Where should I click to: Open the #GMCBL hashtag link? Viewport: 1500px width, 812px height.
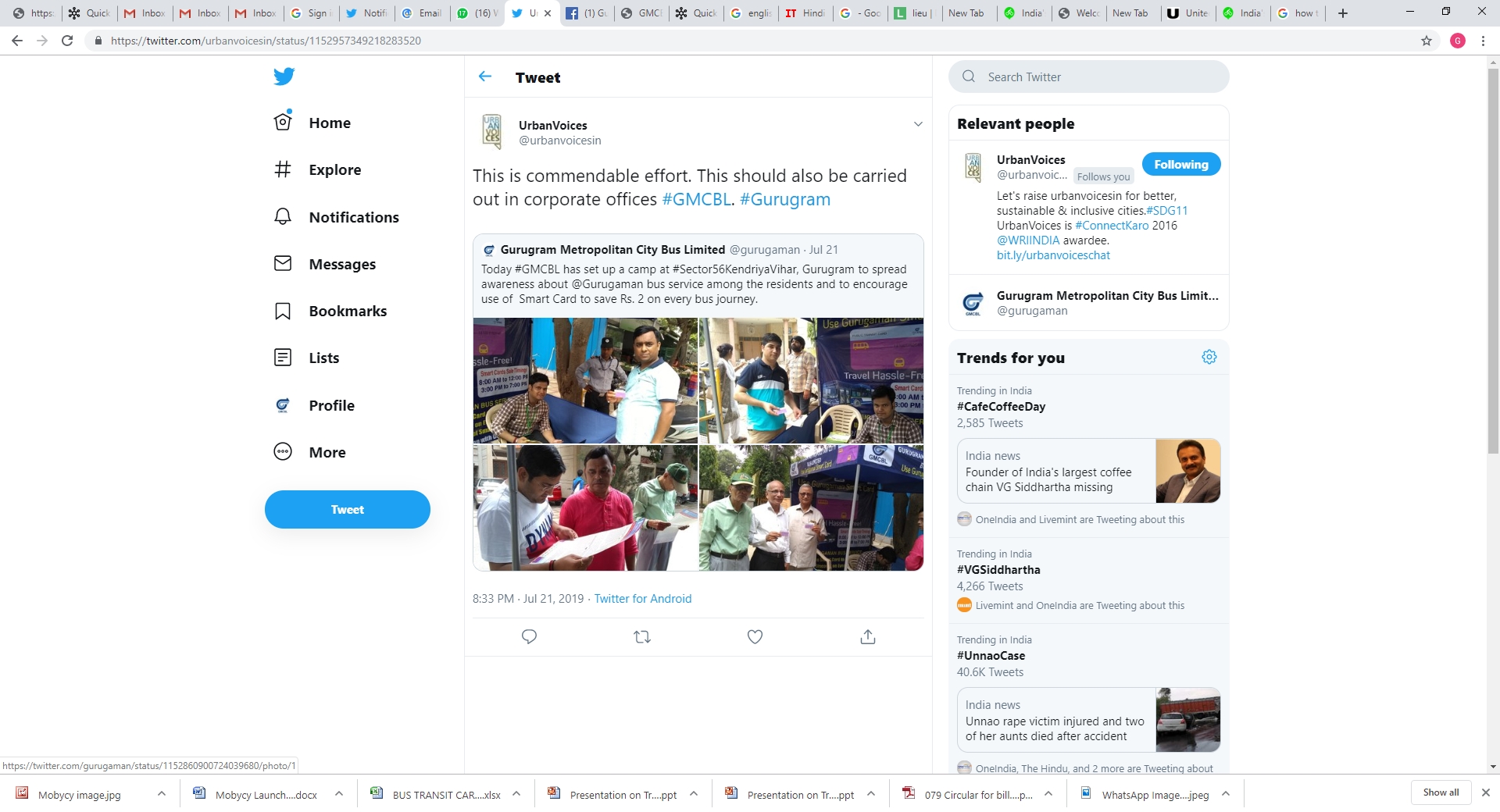(x=696, y=200)
